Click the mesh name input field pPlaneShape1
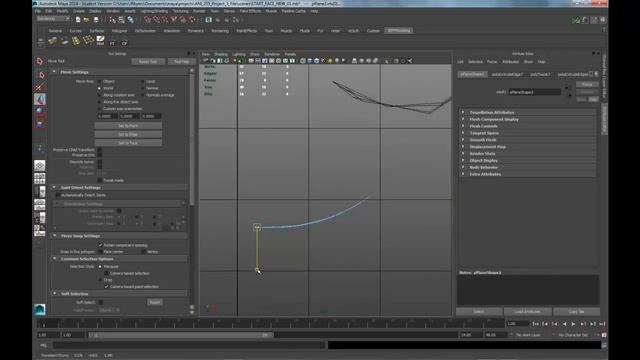The width and height of the screenshot is (640, 360). [535, 92]
